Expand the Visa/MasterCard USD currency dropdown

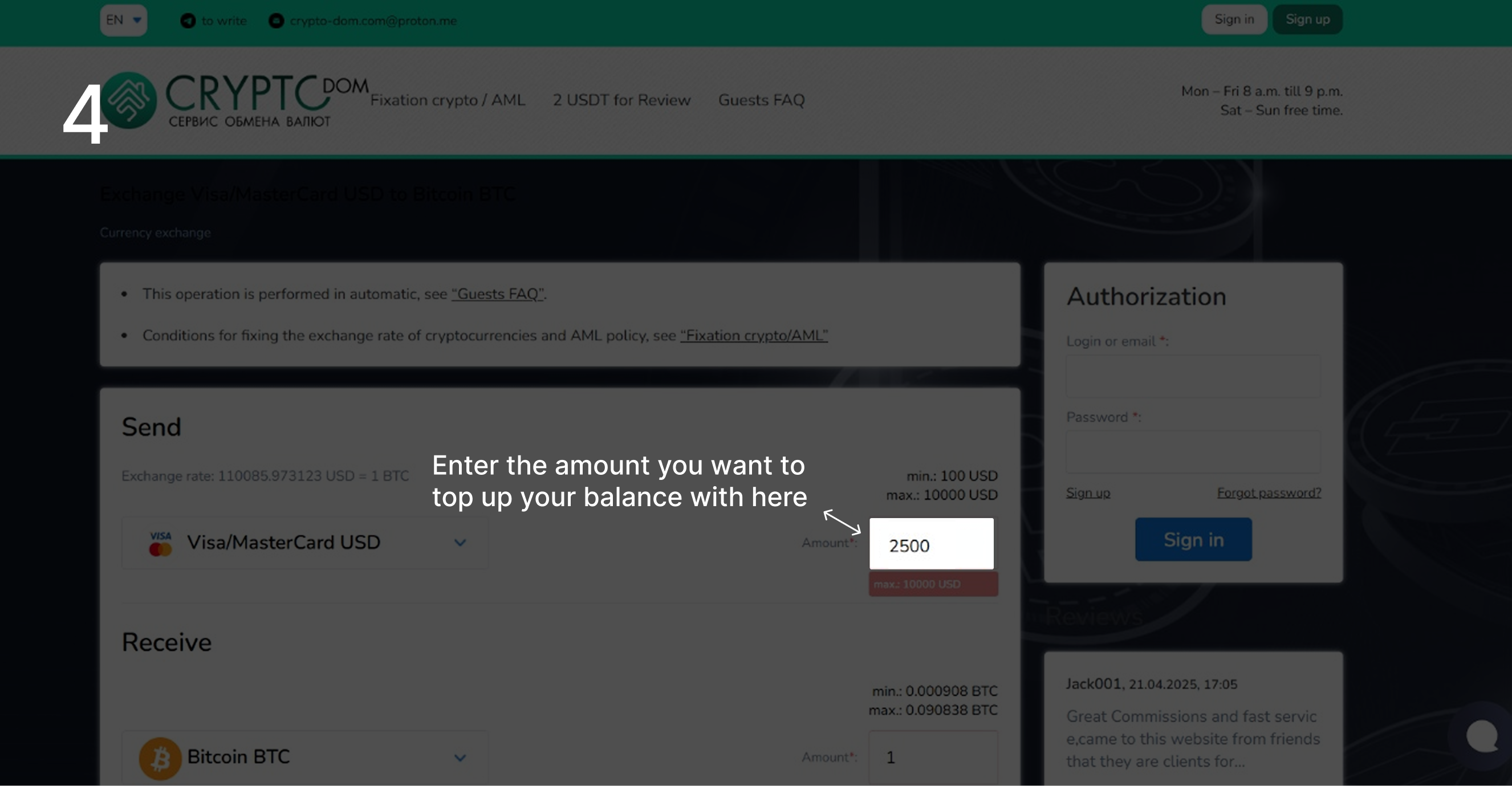pyautogui.click(x=304, y=543)
